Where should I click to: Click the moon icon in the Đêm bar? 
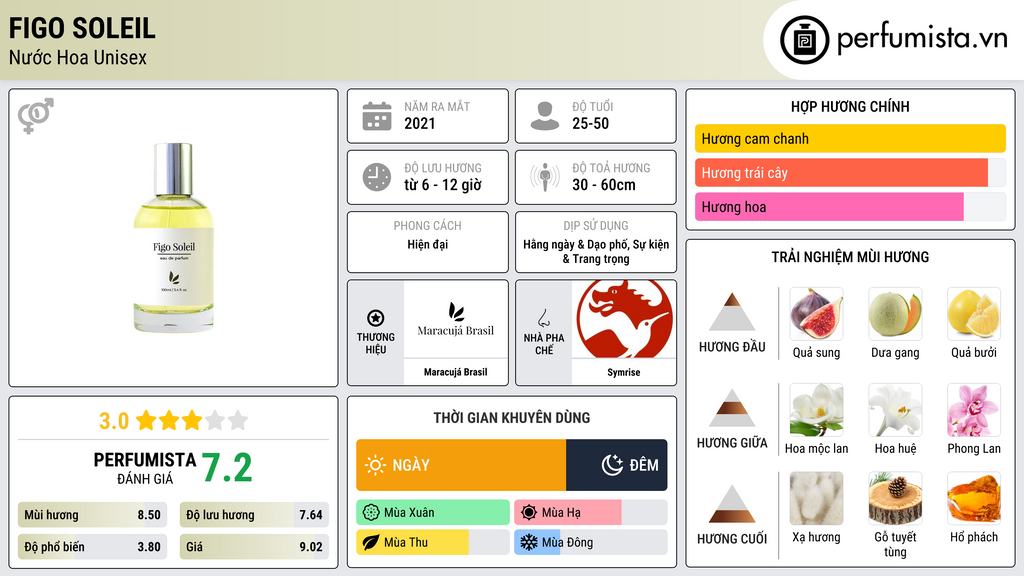pos(613,465)
